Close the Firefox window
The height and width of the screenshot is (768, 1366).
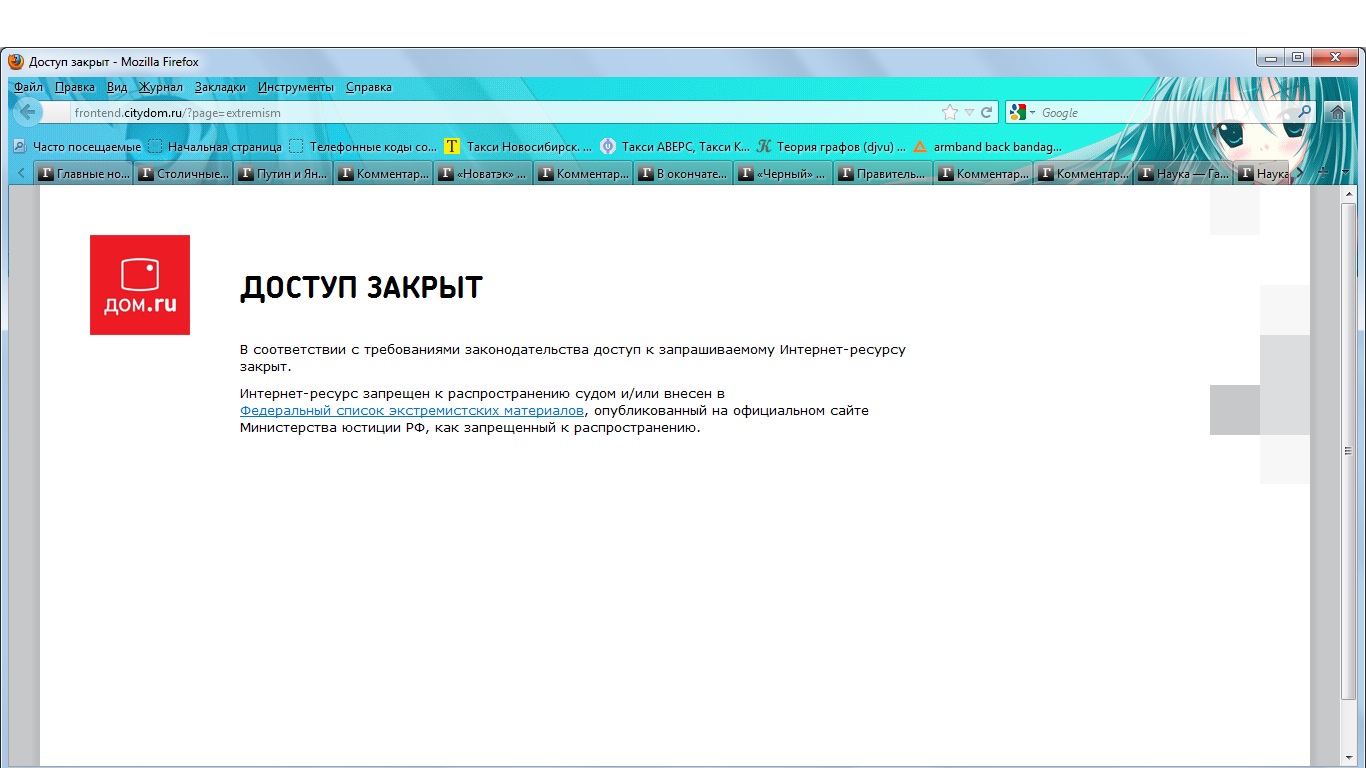tap(1334, 58)
